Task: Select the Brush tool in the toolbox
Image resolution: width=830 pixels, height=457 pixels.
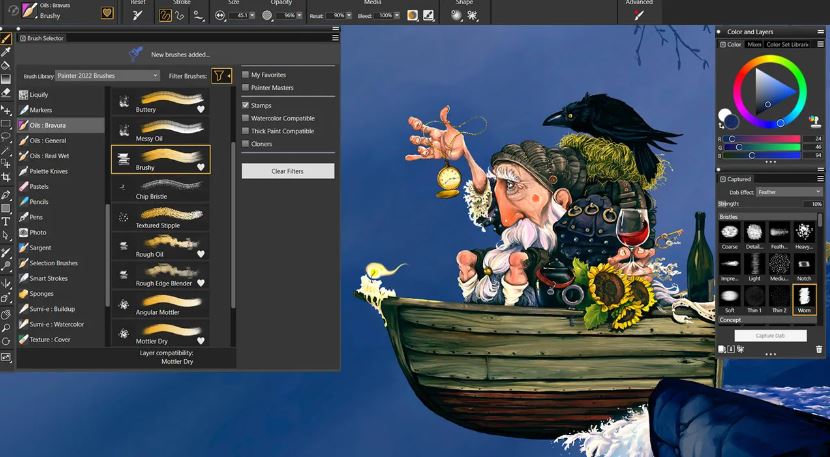Action: point(6,39)
